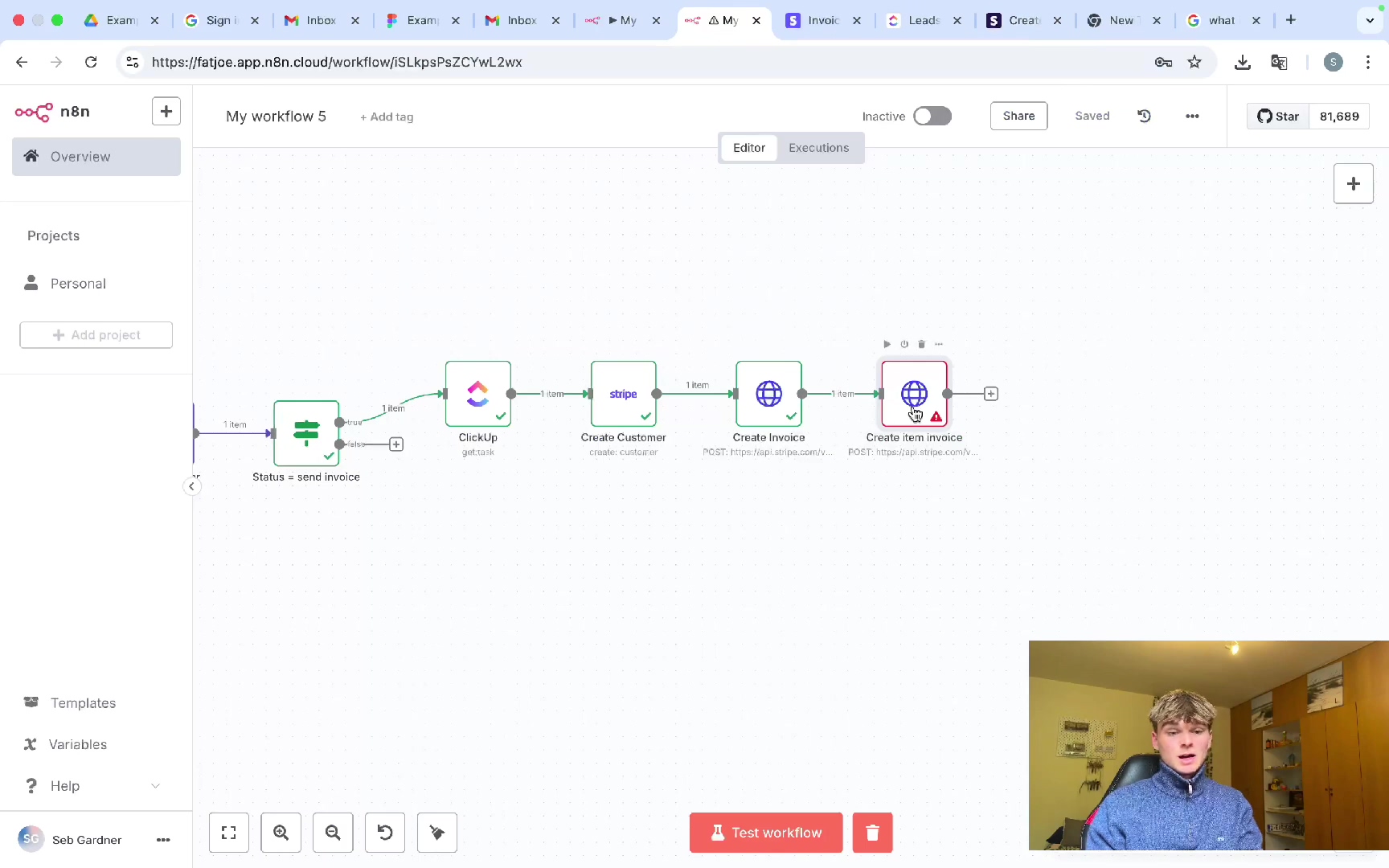The height and width of the screenshot is (868, 1389).
Task: Open Seb Gardner user options menu
Action: [163, 840]
